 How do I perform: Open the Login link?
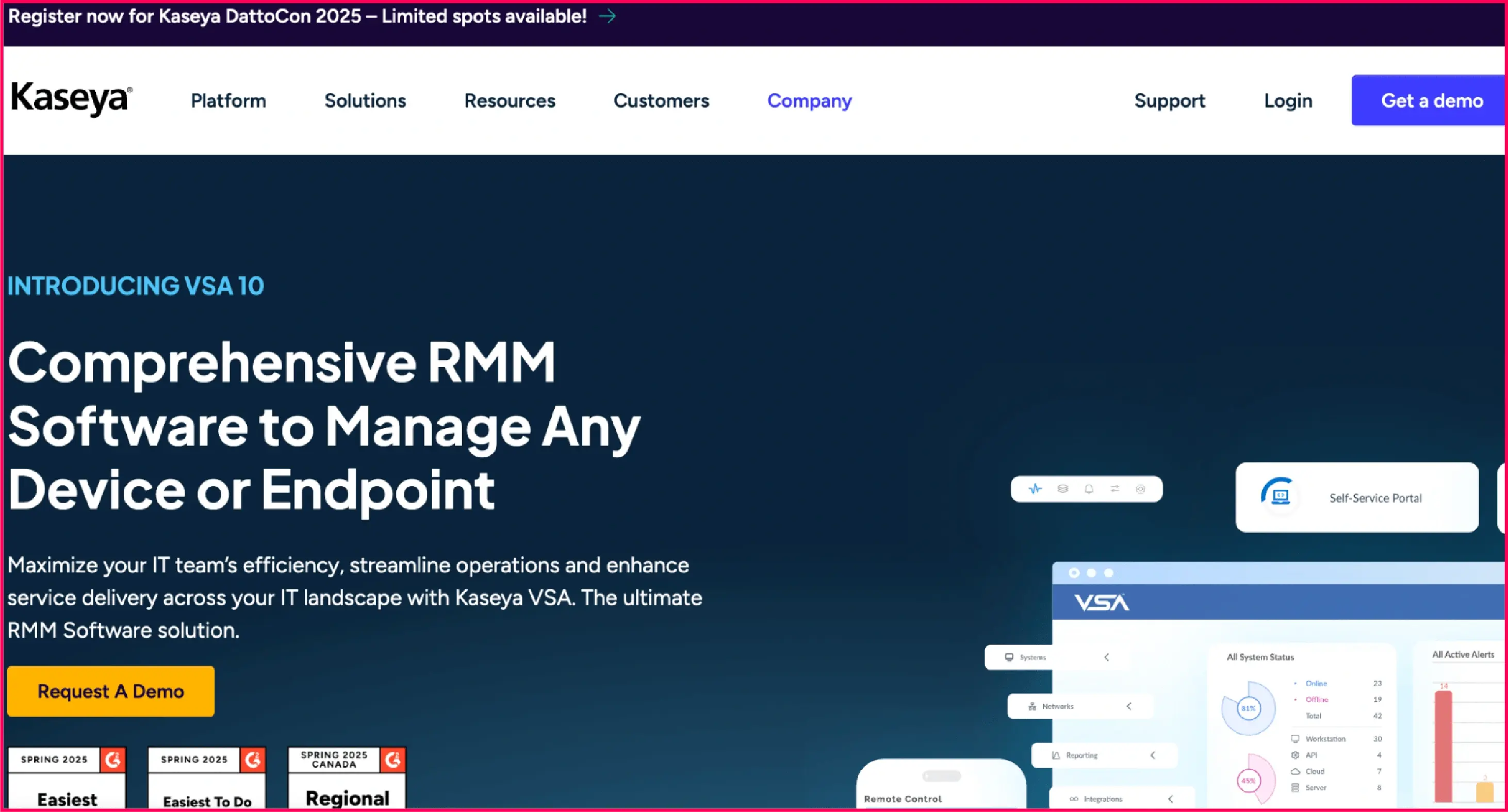coord(1288,101)
